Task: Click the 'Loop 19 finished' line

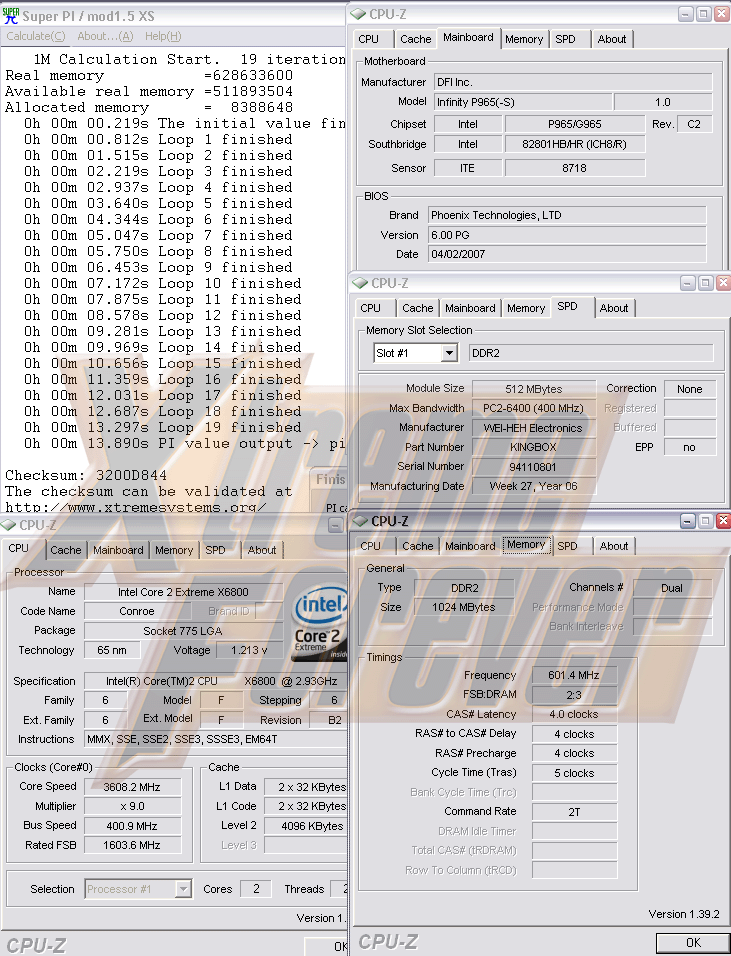Action: tap(163, 427)
